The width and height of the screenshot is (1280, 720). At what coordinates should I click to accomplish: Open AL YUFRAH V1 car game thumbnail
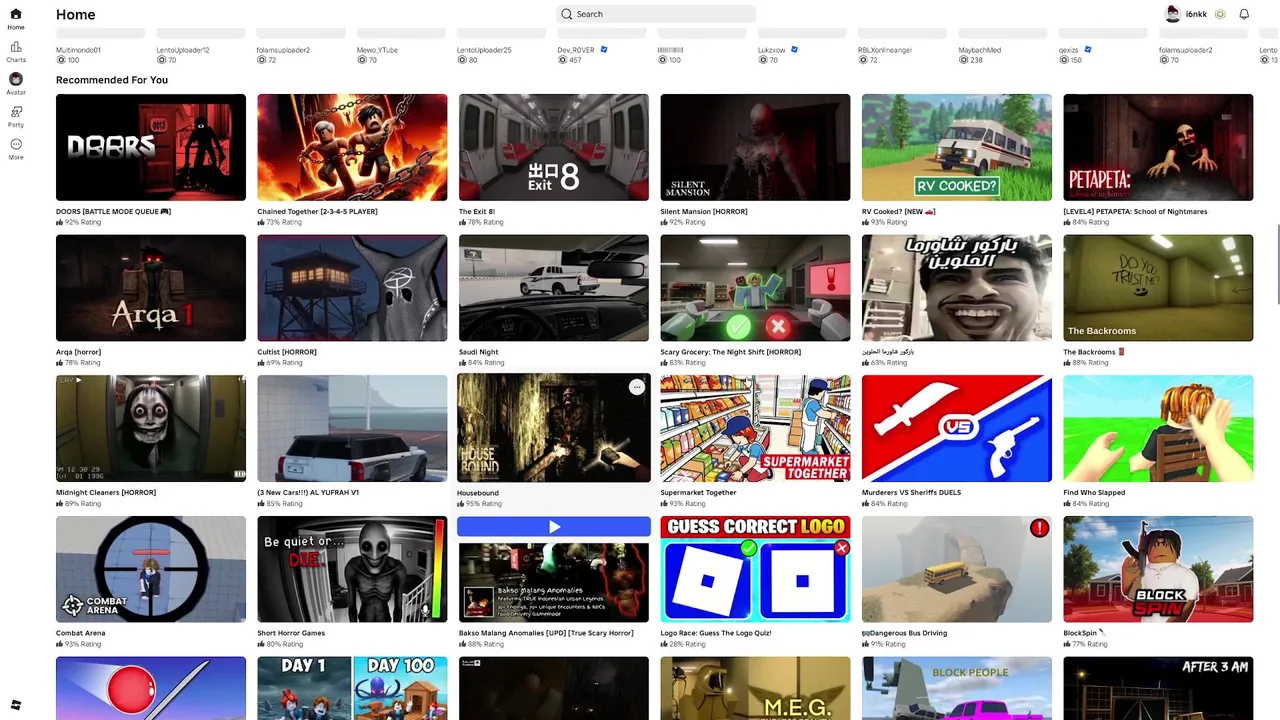[x=352, y=428]
